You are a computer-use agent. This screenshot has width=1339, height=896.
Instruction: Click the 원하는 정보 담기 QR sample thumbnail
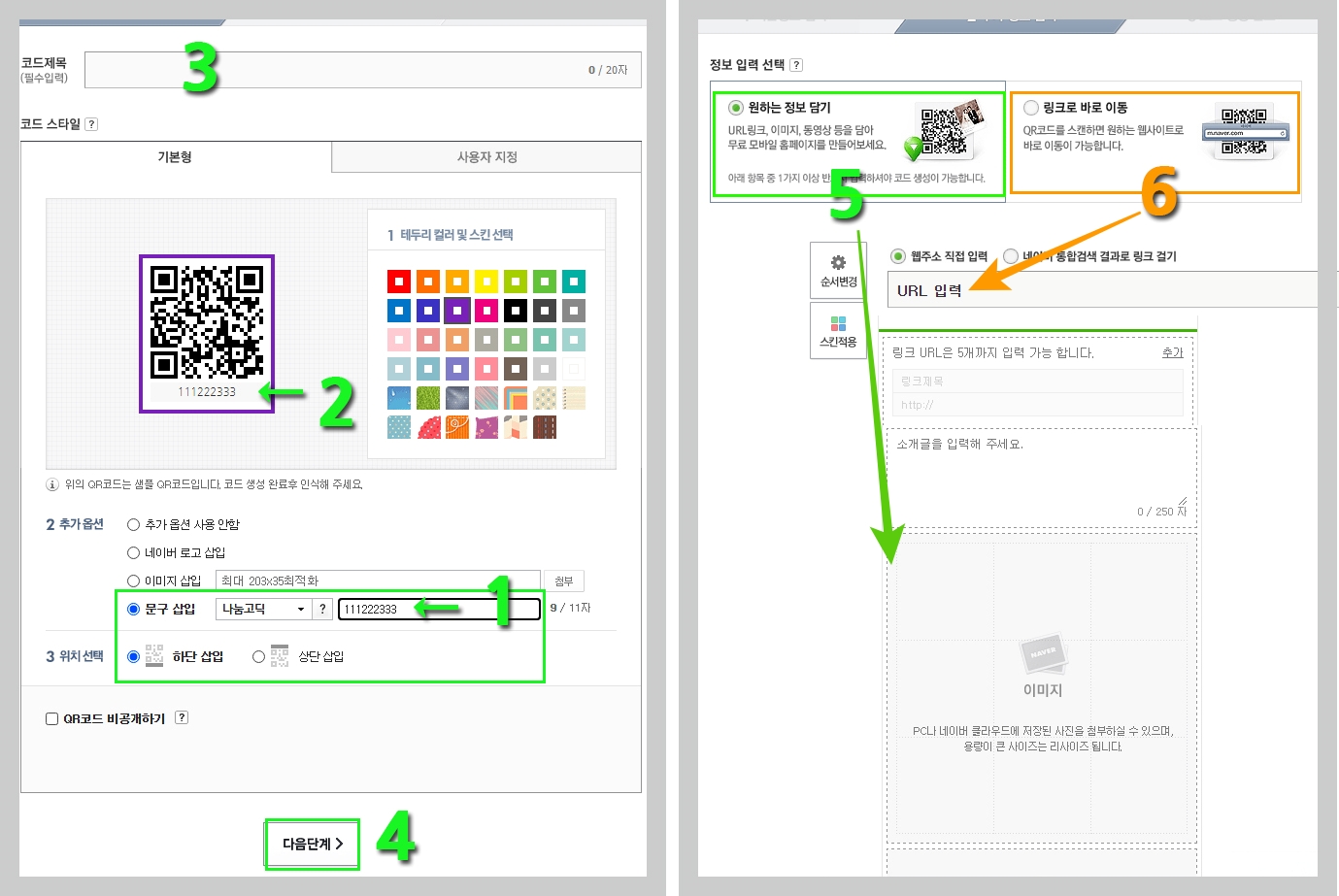944,131
